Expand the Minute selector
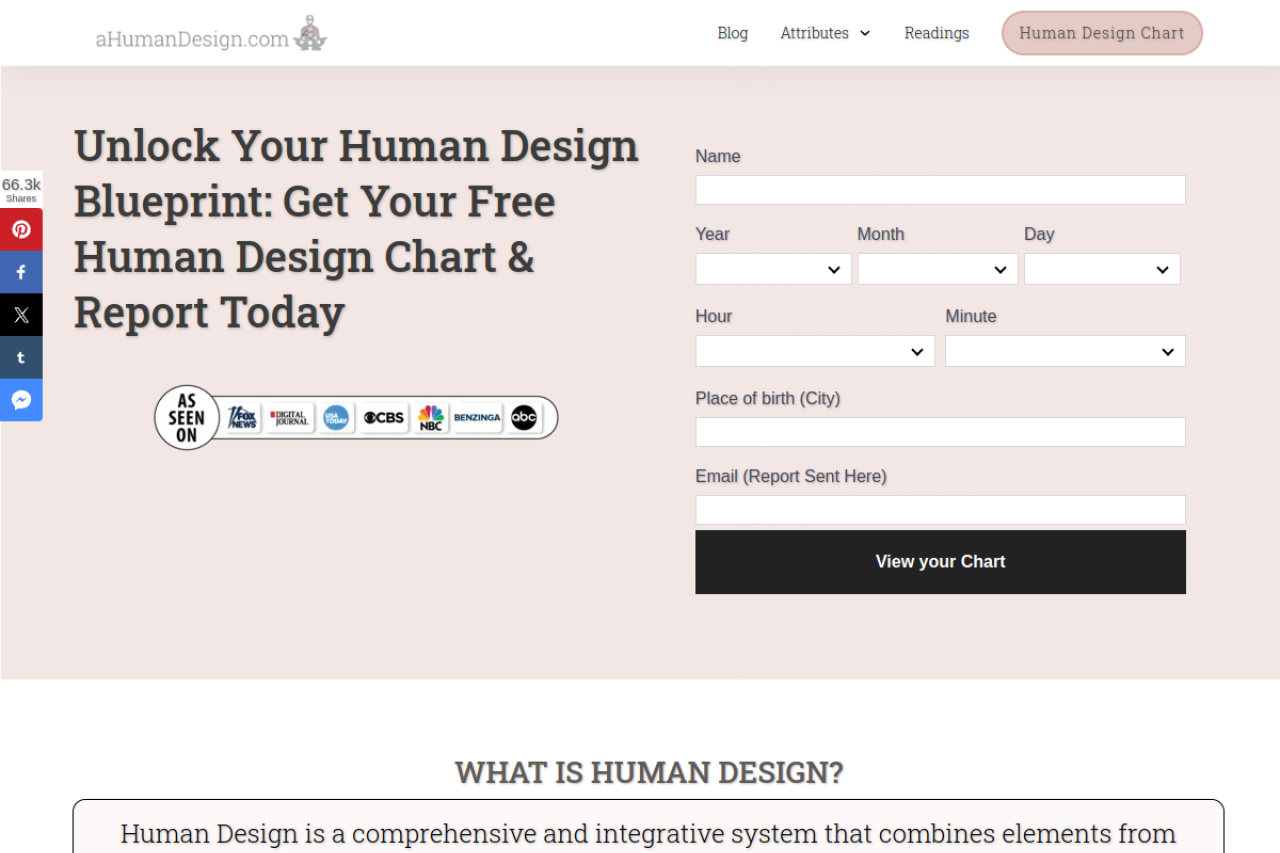This screenshot has width=1280, height=853. click(1065, 351)
